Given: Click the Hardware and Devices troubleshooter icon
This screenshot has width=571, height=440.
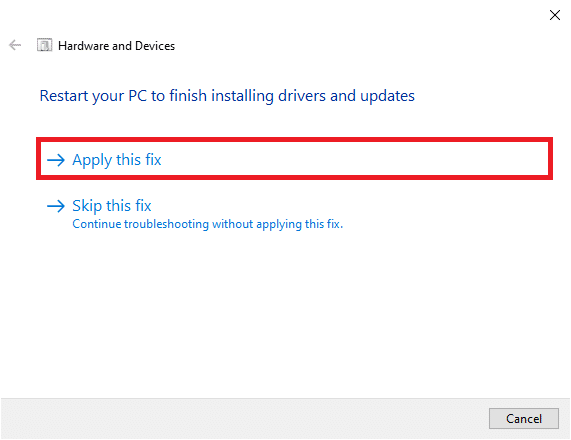Looking at the screenshot, I should (44, 46).
